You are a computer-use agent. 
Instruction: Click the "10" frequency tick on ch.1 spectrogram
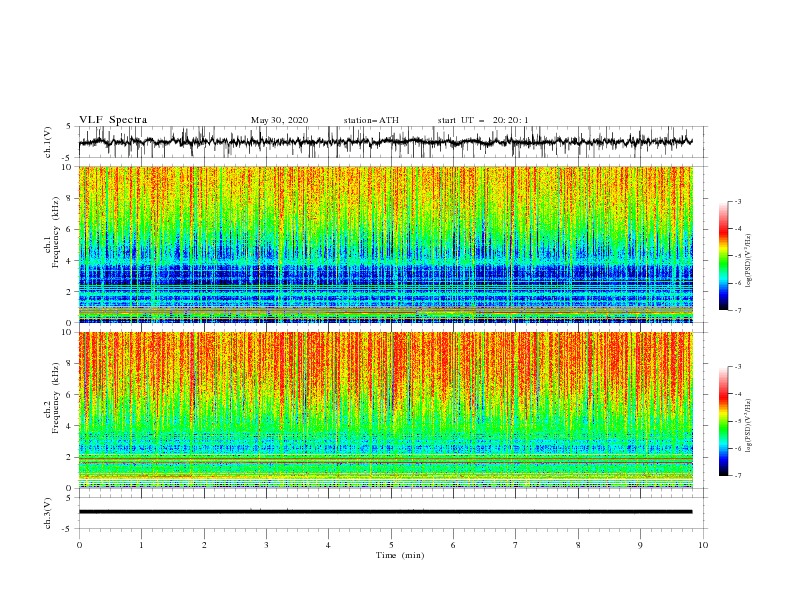click(68, 167)
